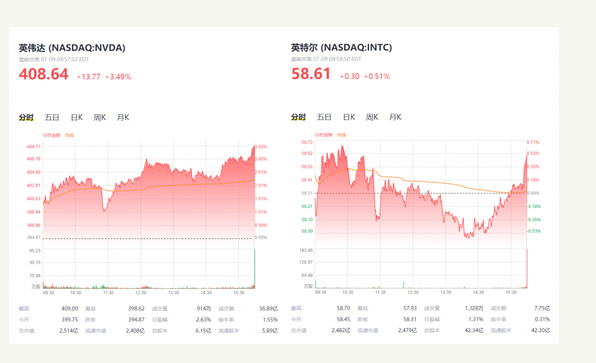Open NVDA 日K daily candlestick tab

pos(76,117)
